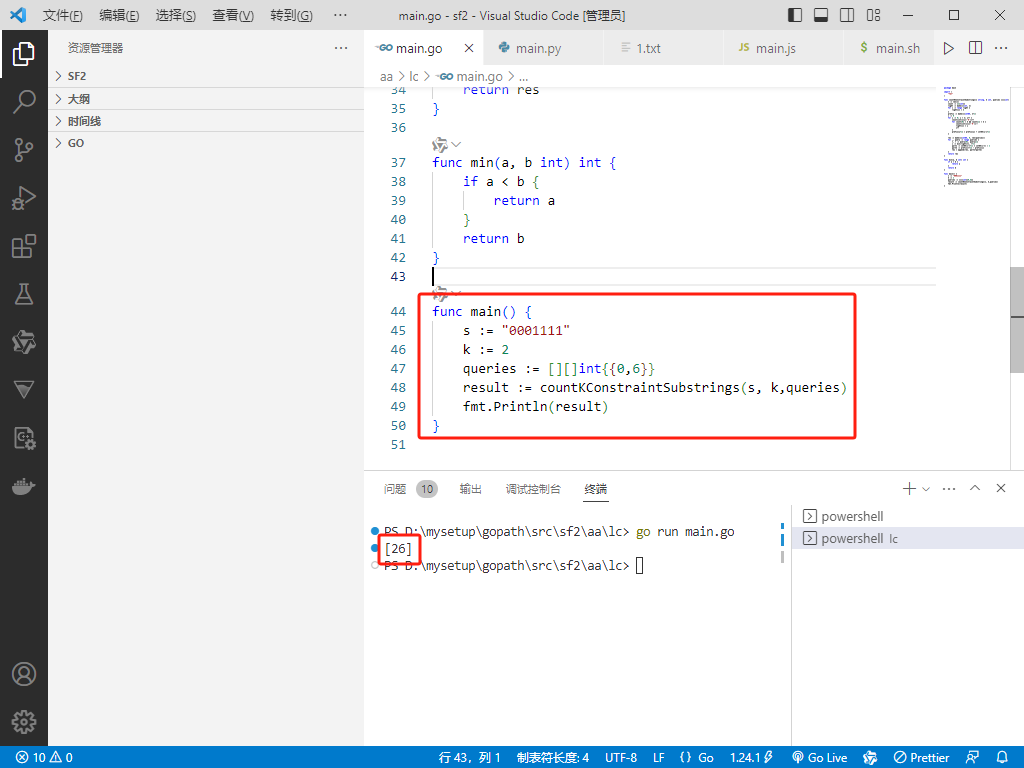Screen dimensions: 1024x768
Task: Split the editor to the right
Action: 975,48
